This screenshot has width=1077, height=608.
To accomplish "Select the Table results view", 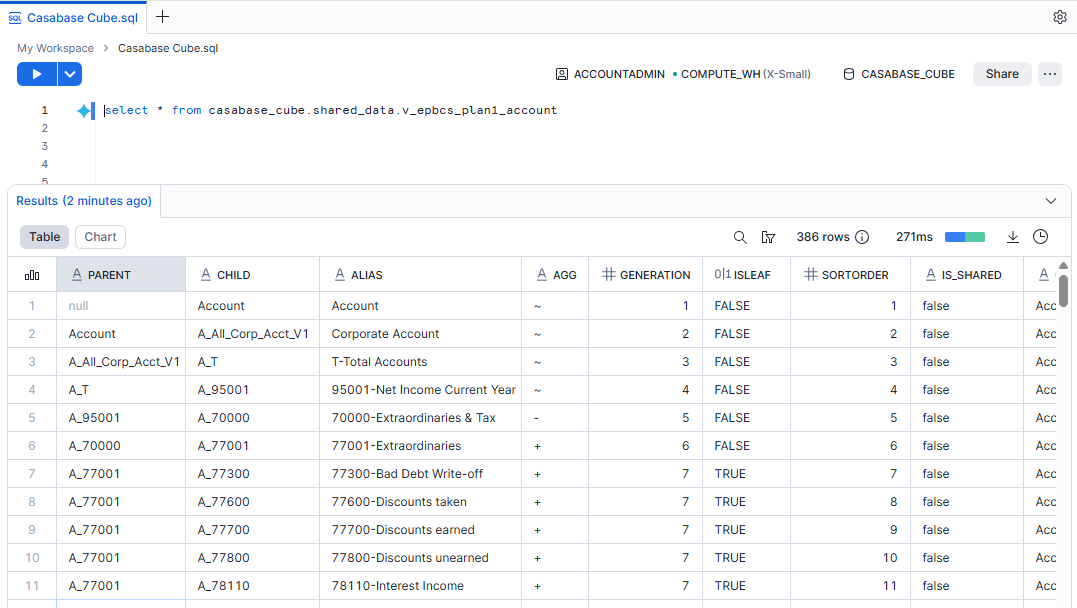I will coord(44,237).
